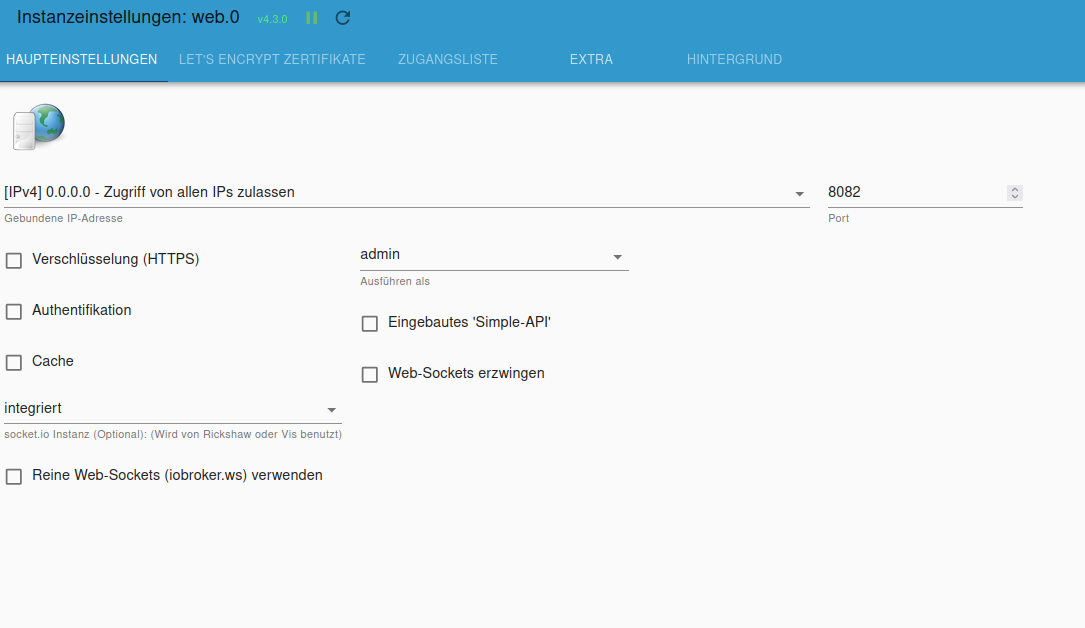Expand the Ausführen als admin dropdown
This screenshot has height=628, width=1085.
493,256
